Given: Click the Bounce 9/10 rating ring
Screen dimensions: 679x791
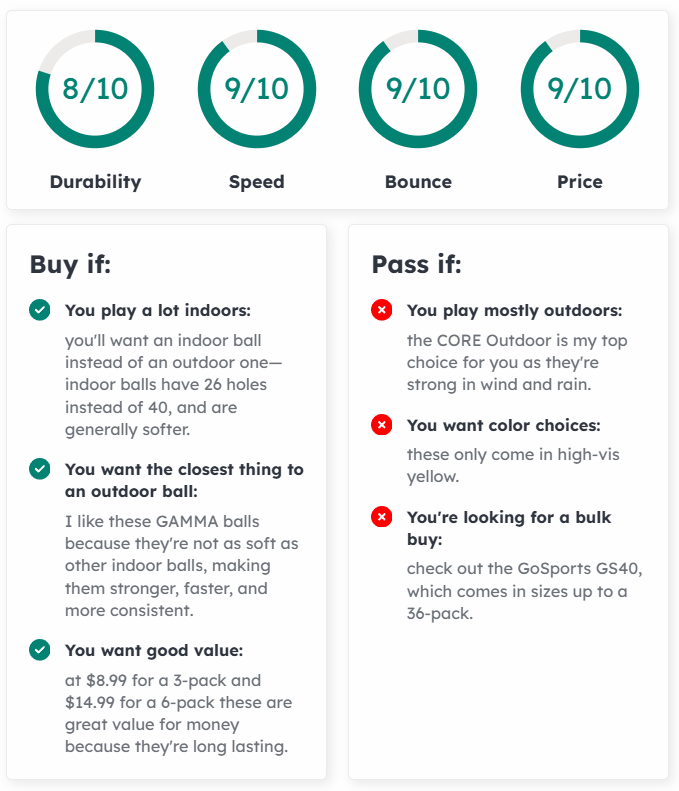Looking at the screenshot, I should 418,89.
